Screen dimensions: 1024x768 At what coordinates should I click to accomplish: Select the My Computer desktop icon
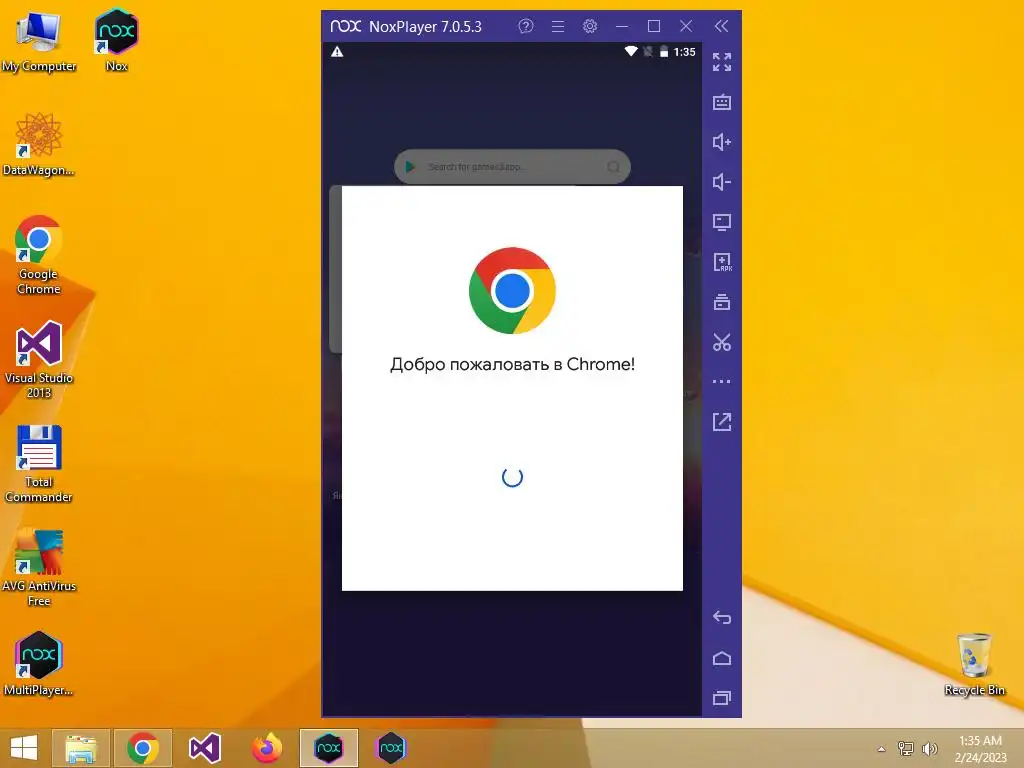coord(39,42)
